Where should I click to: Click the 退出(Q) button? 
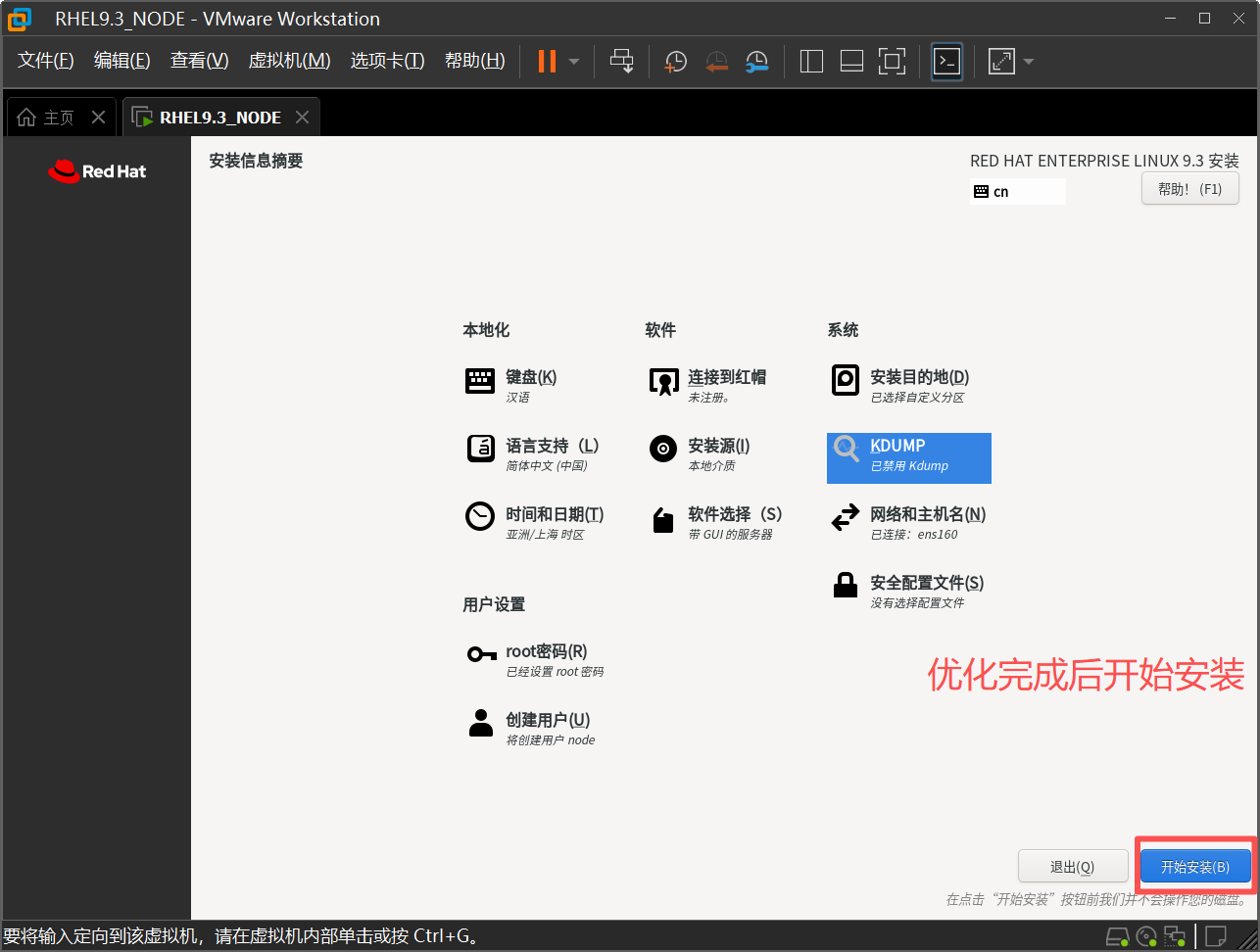pos(1073,867)
